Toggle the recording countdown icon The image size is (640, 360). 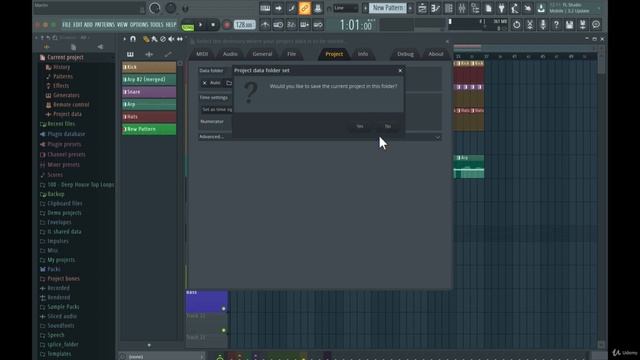pyautogui.click(x=291, y=25)
